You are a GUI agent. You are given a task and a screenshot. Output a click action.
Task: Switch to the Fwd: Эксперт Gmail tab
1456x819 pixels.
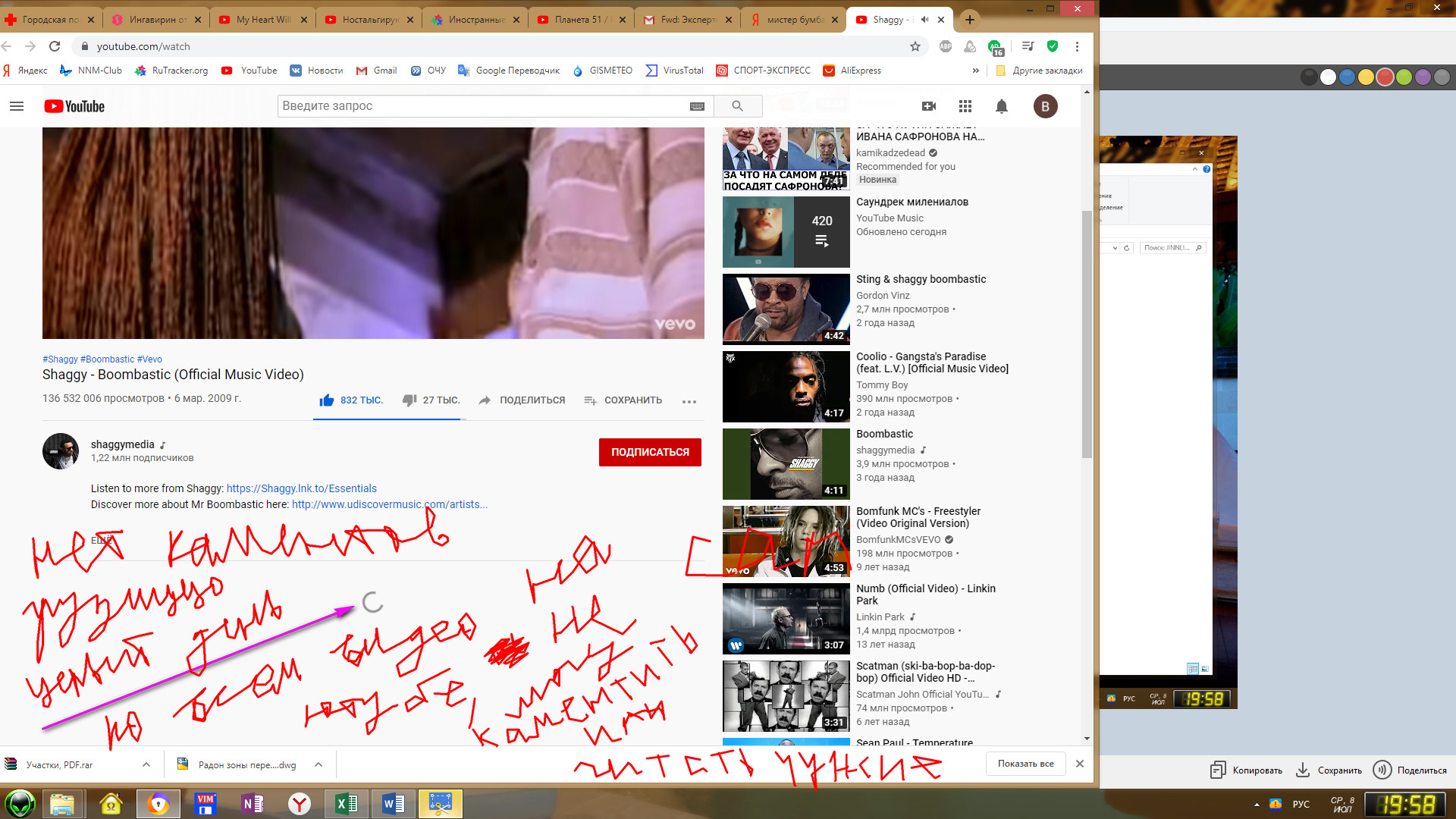click(688, 20)
